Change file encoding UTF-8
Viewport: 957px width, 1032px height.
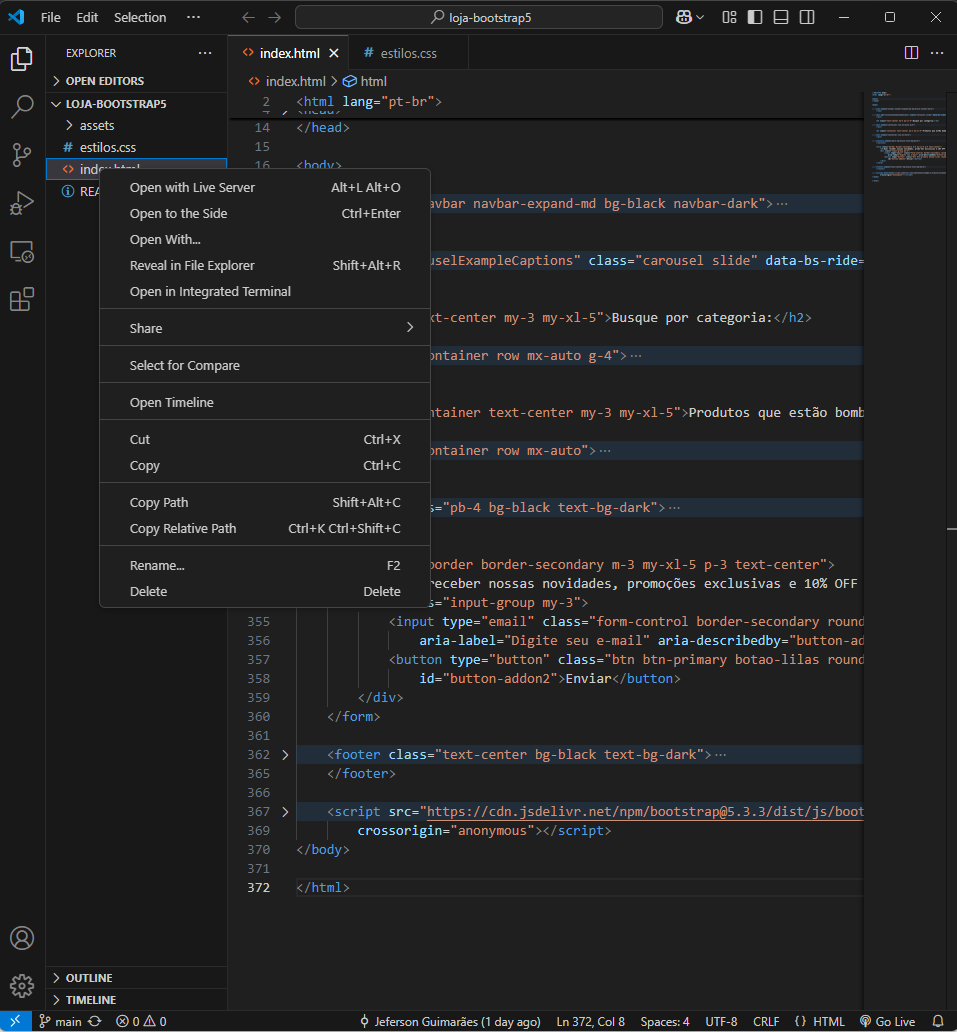pyautogui.click(x=721, y=1021)
